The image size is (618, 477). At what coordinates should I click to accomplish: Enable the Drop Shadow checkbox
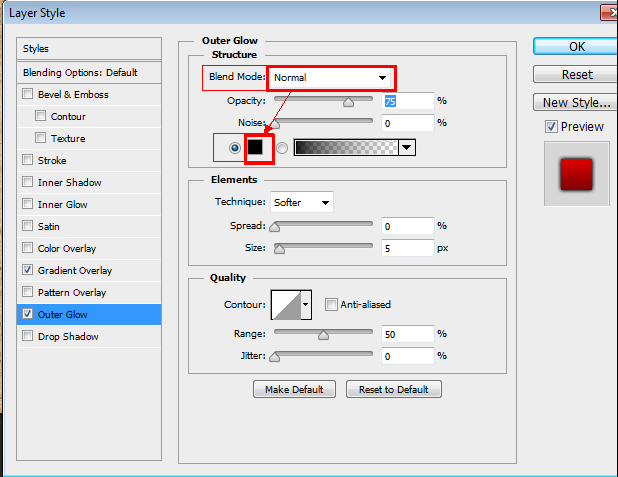pos(28,336)
